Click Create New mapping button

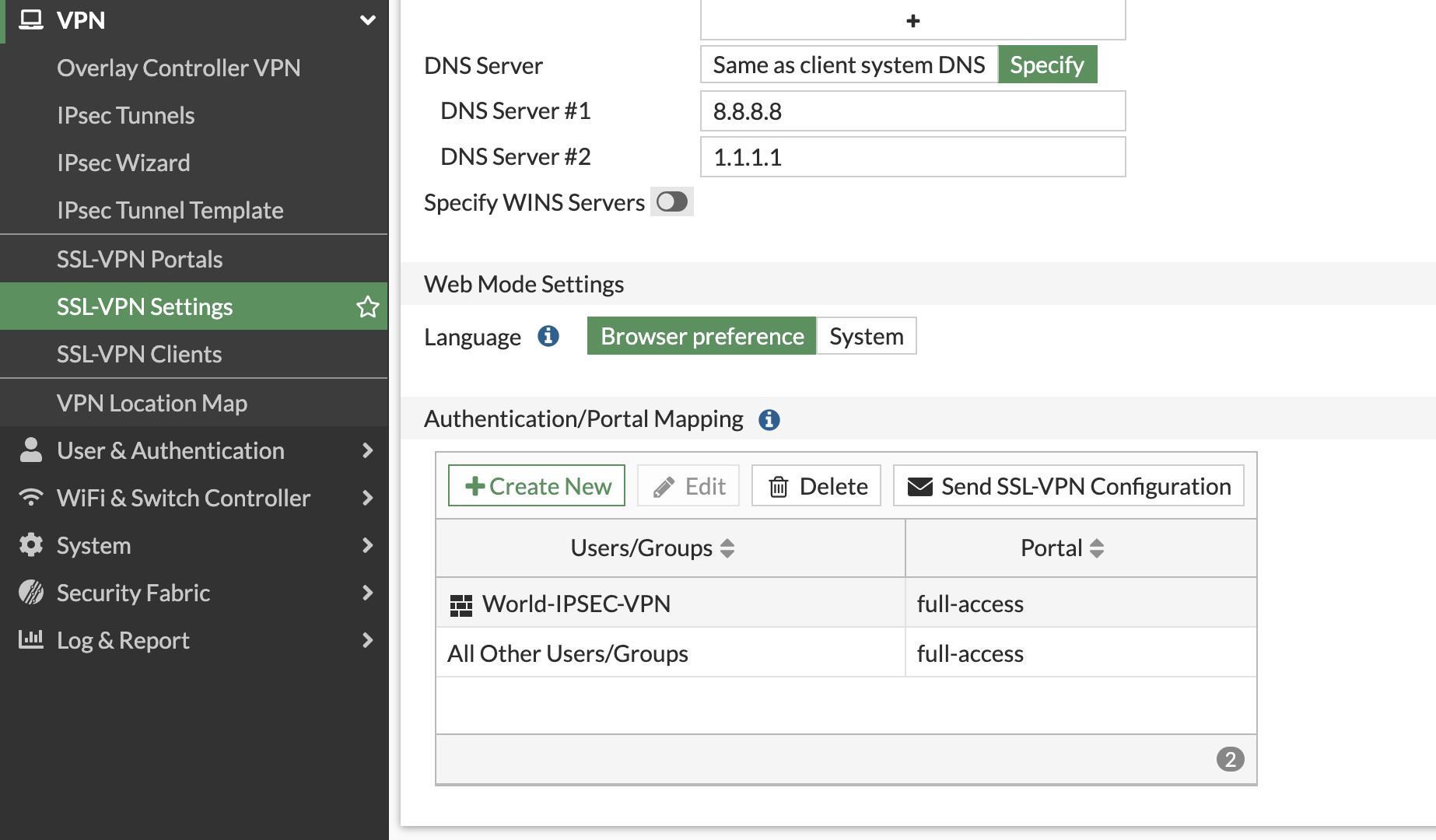click(537, 486)
